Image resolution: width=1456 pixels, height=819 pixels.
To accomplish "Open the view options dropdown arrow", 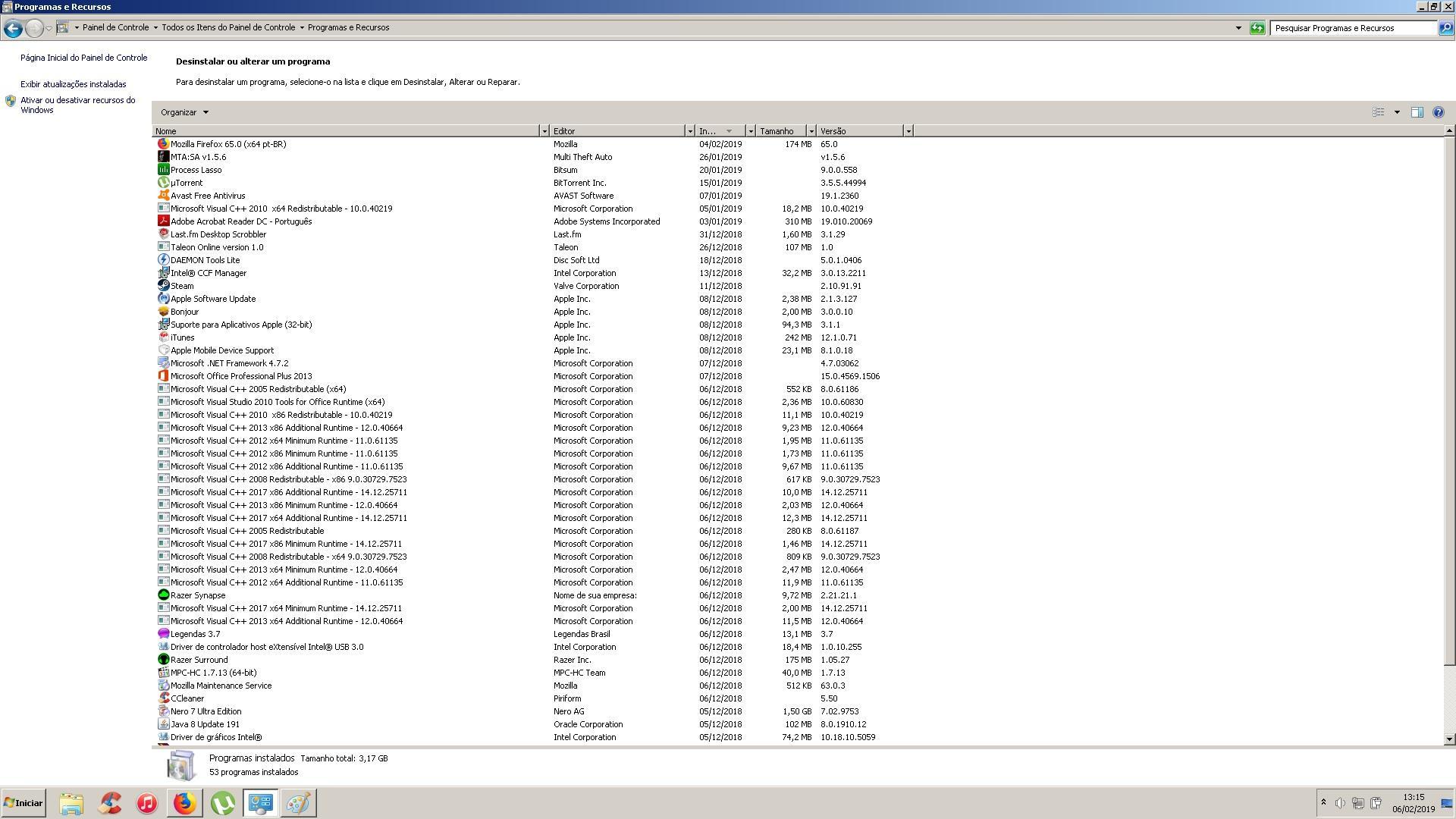I will 1397,112.
